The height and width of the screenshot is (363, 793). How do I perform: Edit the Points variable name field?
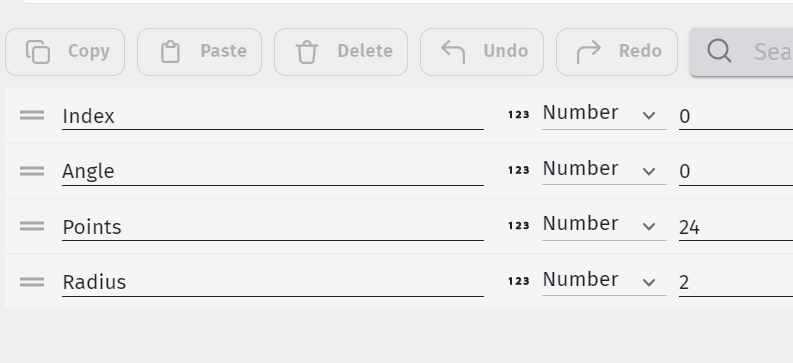point(273,227)
